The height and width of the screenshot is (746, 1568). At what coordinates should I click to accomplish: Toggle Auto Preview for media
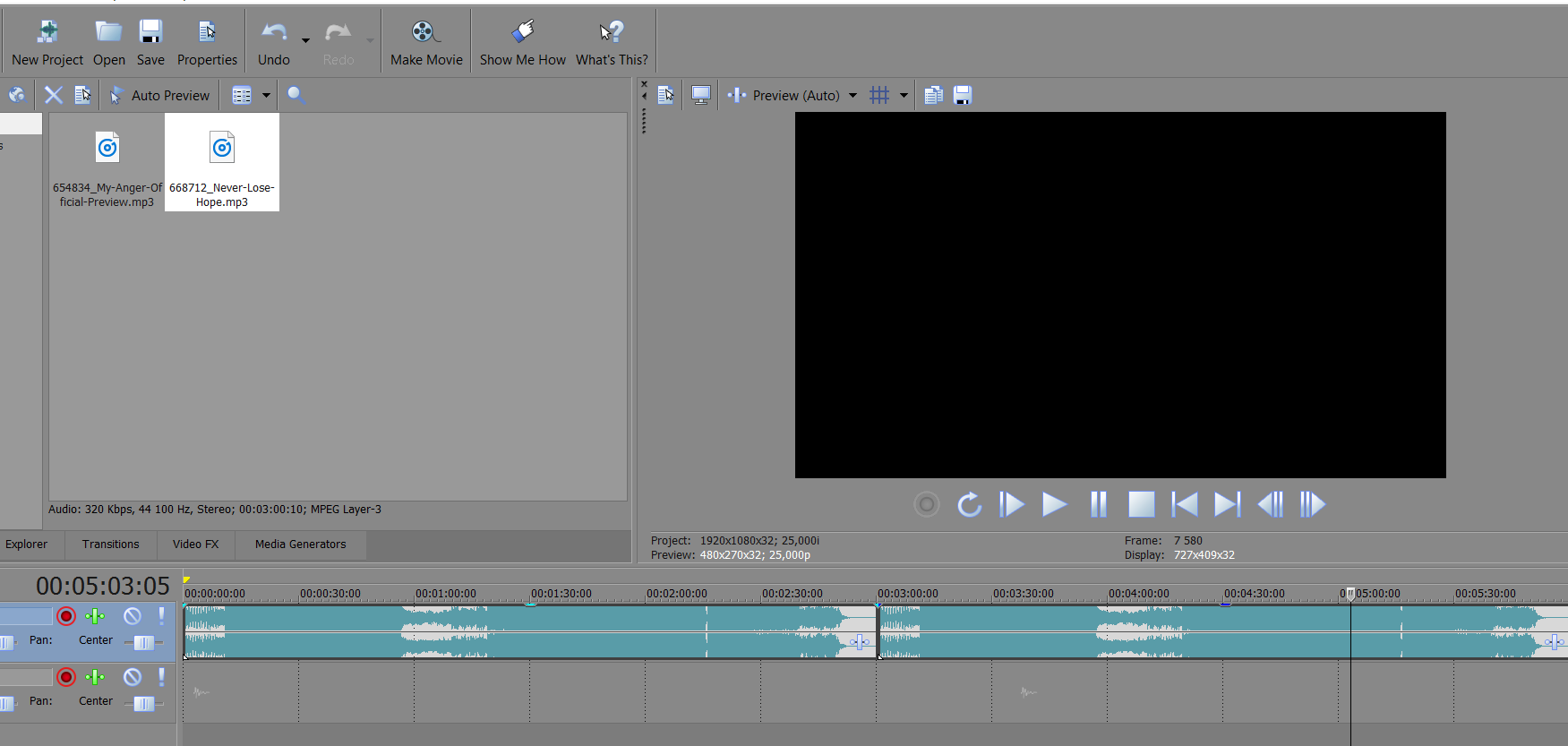click(x=159, y=96)
